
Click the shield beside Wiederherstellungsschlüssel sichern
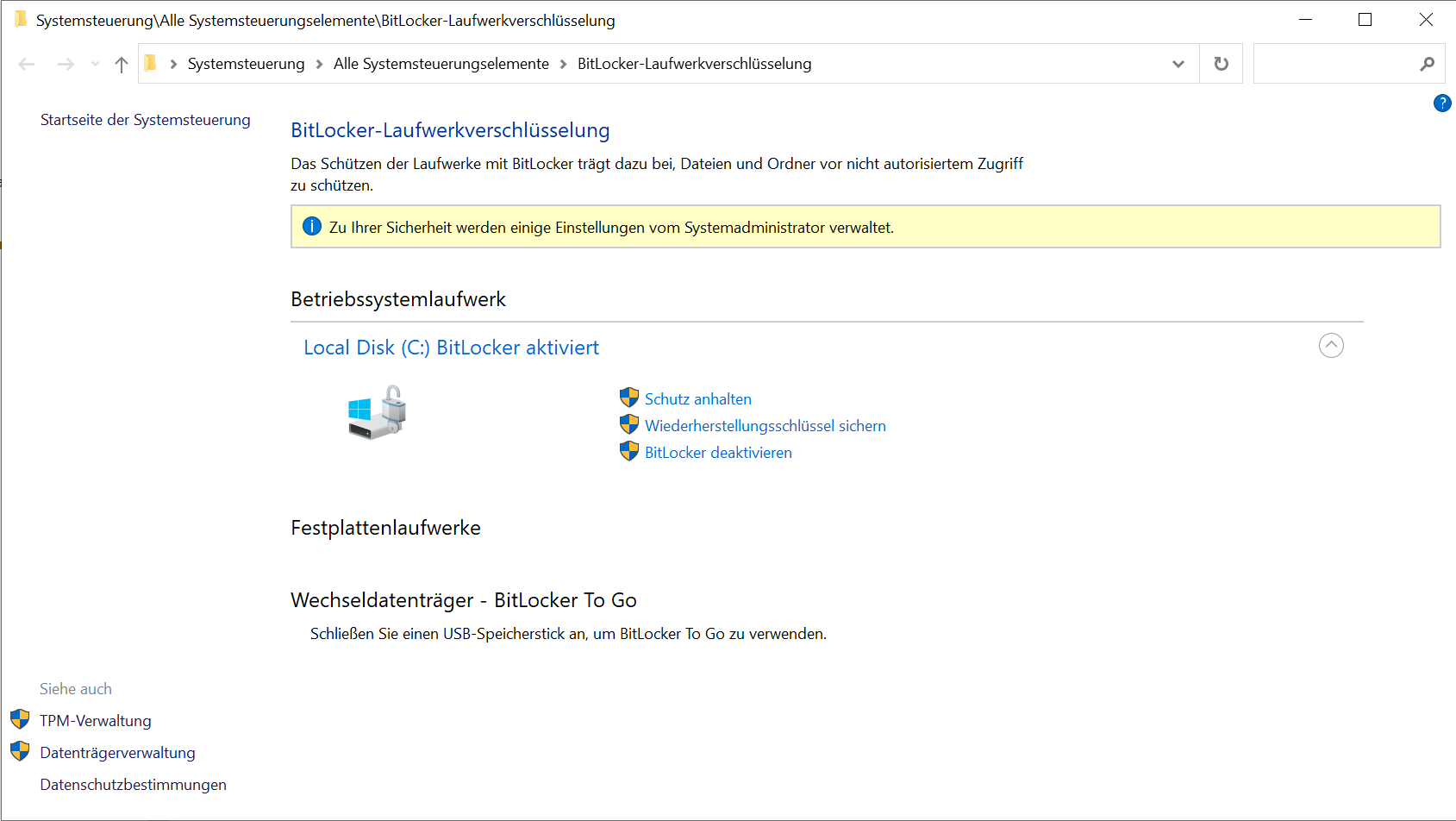[629, 424]
